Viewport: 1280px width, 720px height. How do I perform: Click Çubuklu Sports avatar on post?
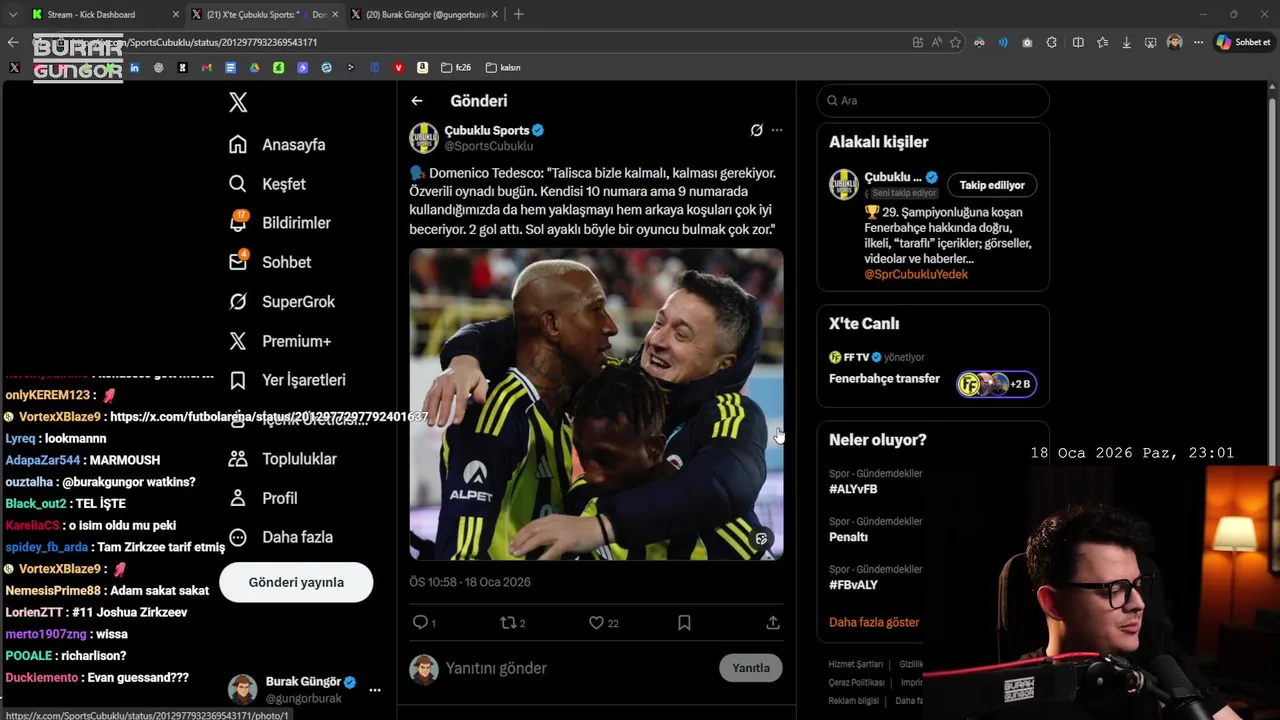pyautogui.click(x=424, y=138)
